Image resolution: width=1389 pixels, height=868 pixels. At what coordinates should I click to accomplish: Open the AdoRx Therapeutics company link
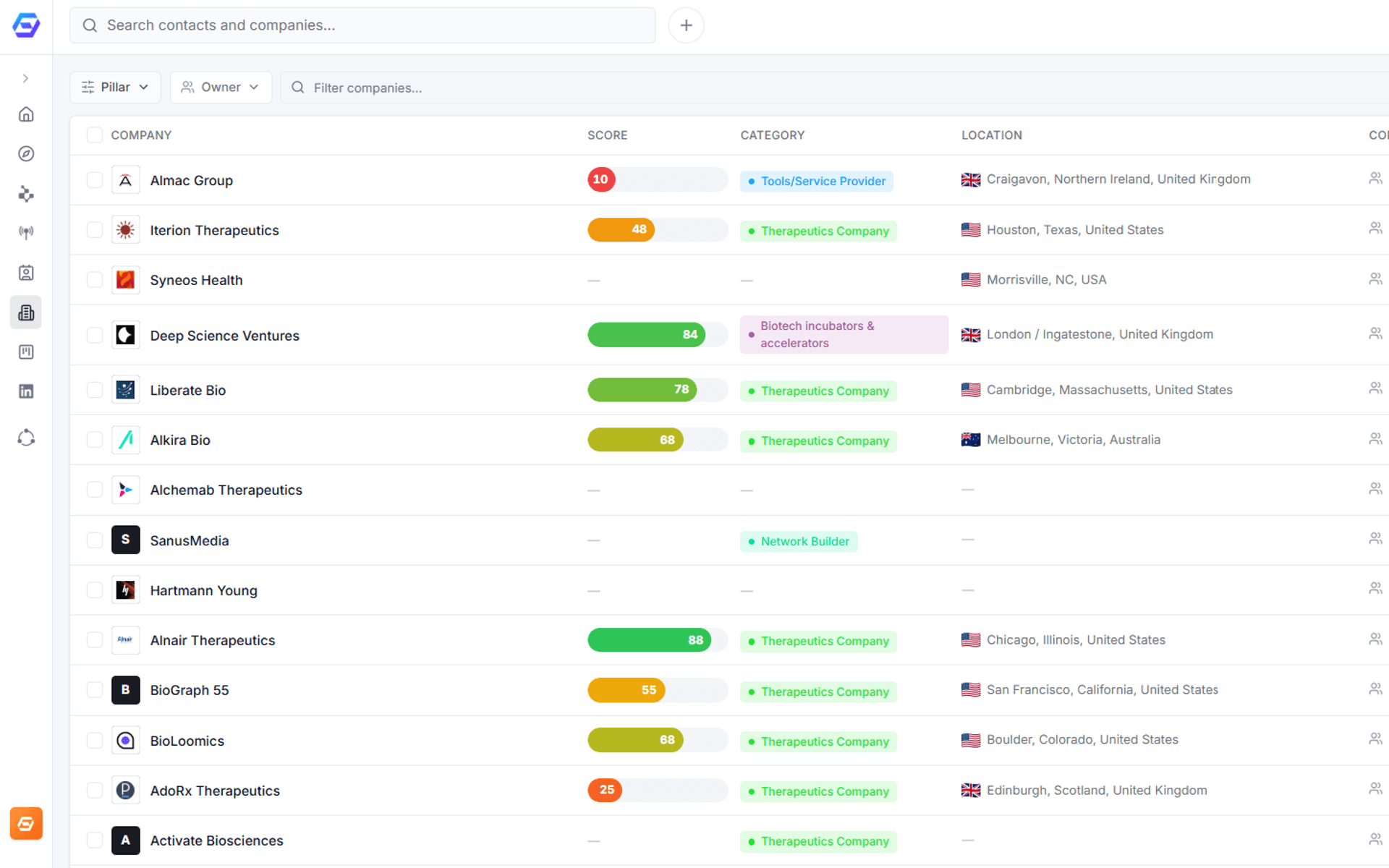pyautogui.click(x=215, y=791)
